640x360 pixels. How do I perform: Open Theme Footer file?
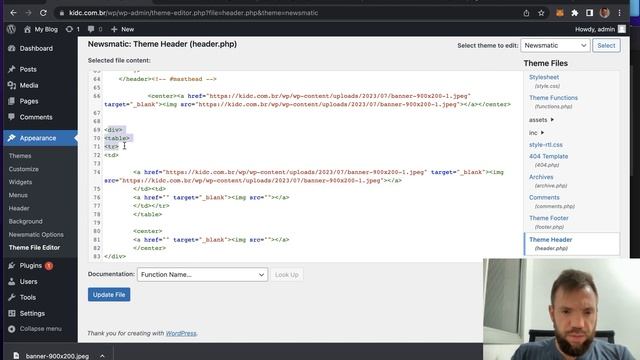[549, 218]
